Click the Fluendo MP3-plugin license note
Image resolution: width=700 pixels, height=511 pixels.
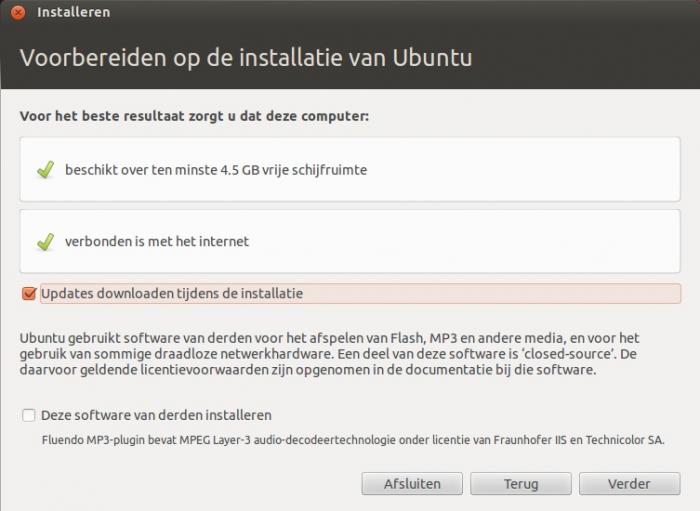tap(353, 440)
